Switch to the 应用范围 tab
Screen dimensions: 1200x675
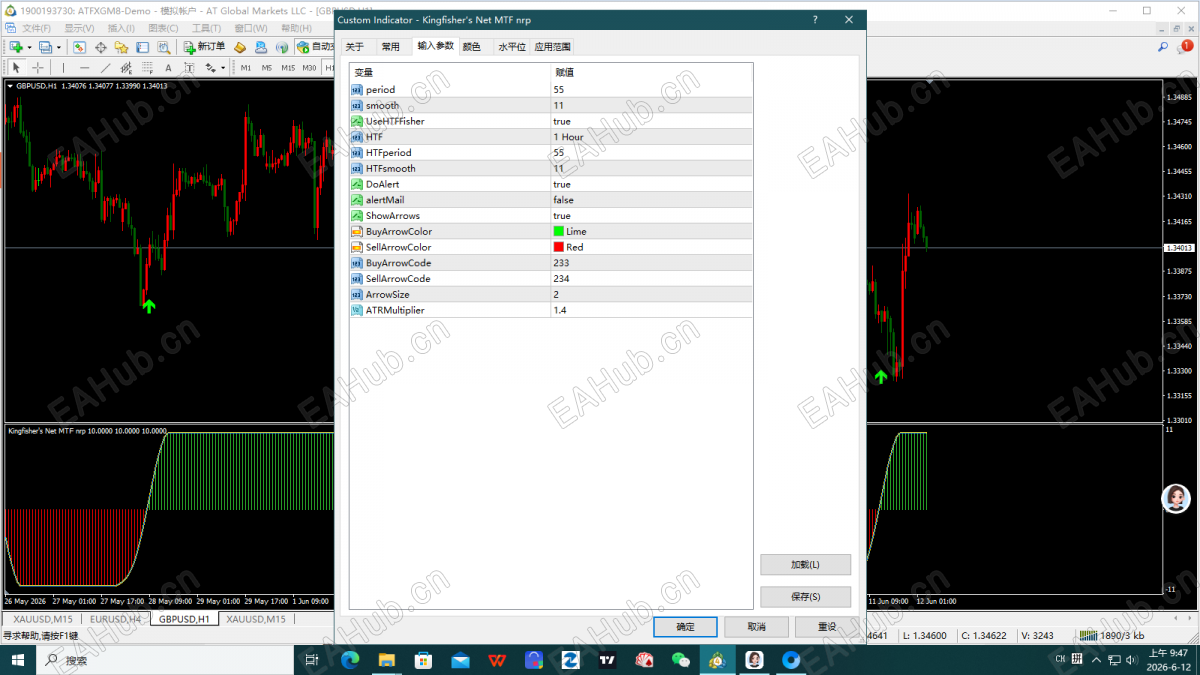point(552,46)
